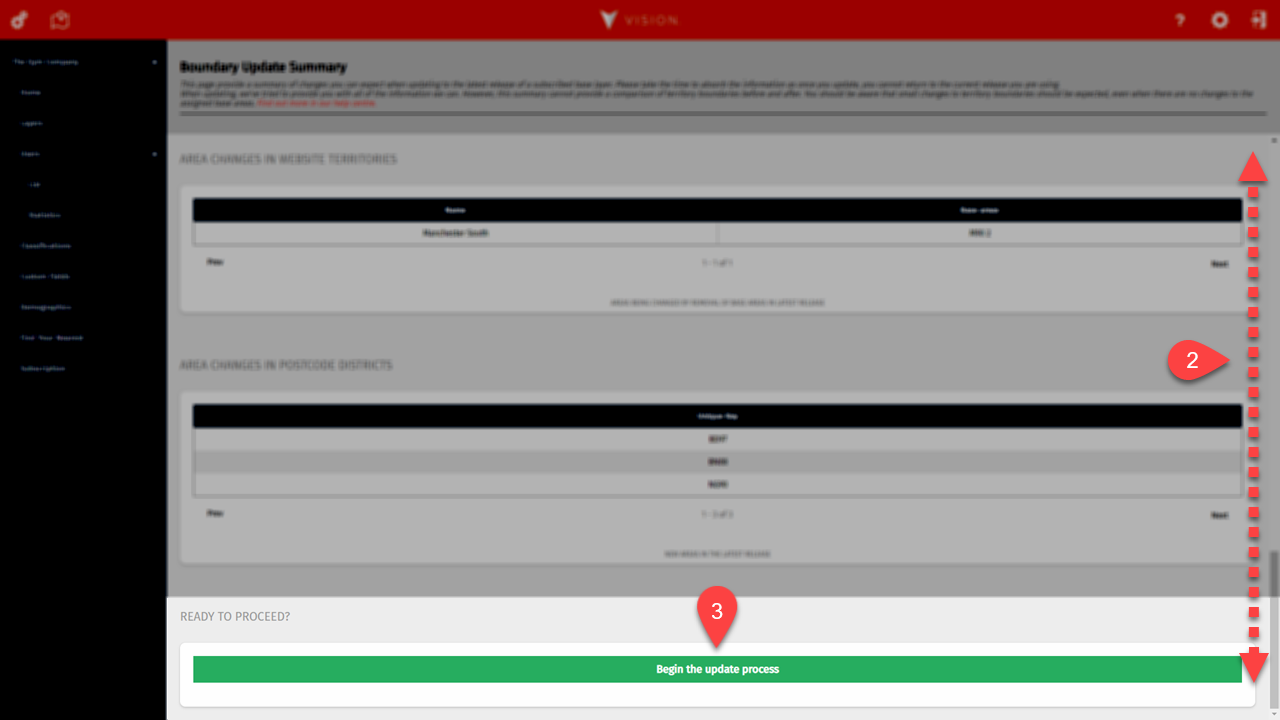Collapse the top company item's sidebar arrow
The height and width of the screenshot is (720, 1280).
click(x=154, y=62)
